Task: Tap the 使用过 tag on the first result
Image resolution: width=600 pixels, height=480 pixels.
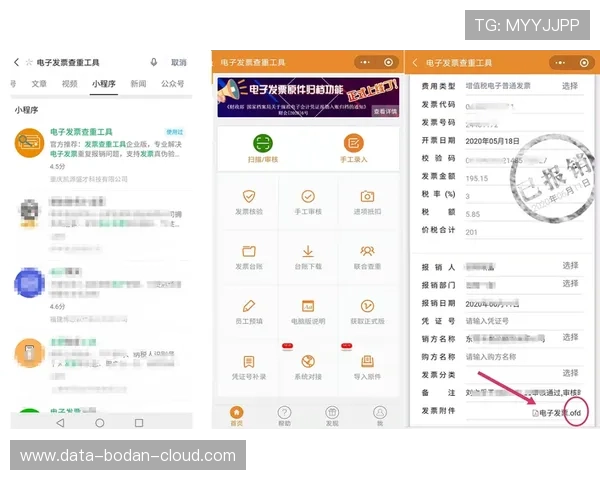Action: click(x=174, y=132)
